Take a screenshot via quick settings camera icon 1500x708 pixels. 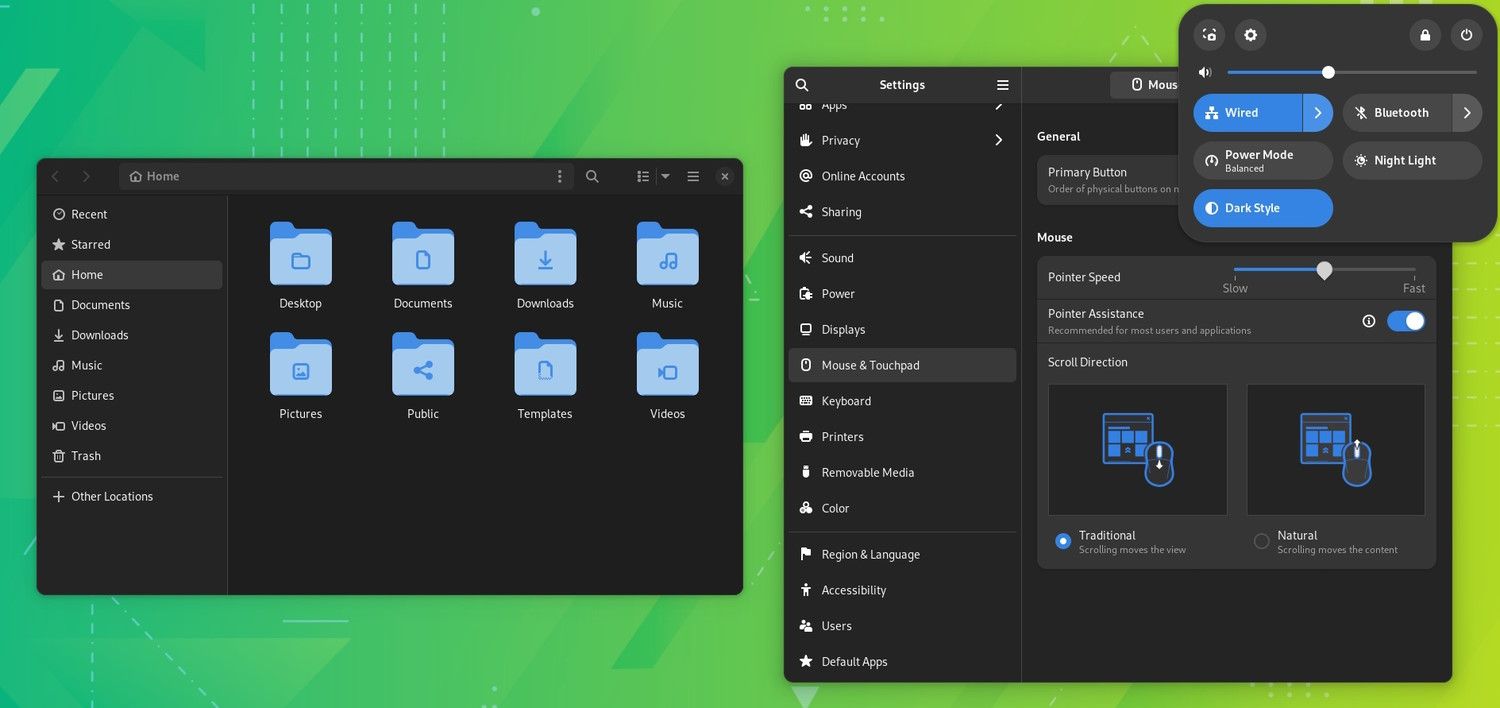[1209, 34]
